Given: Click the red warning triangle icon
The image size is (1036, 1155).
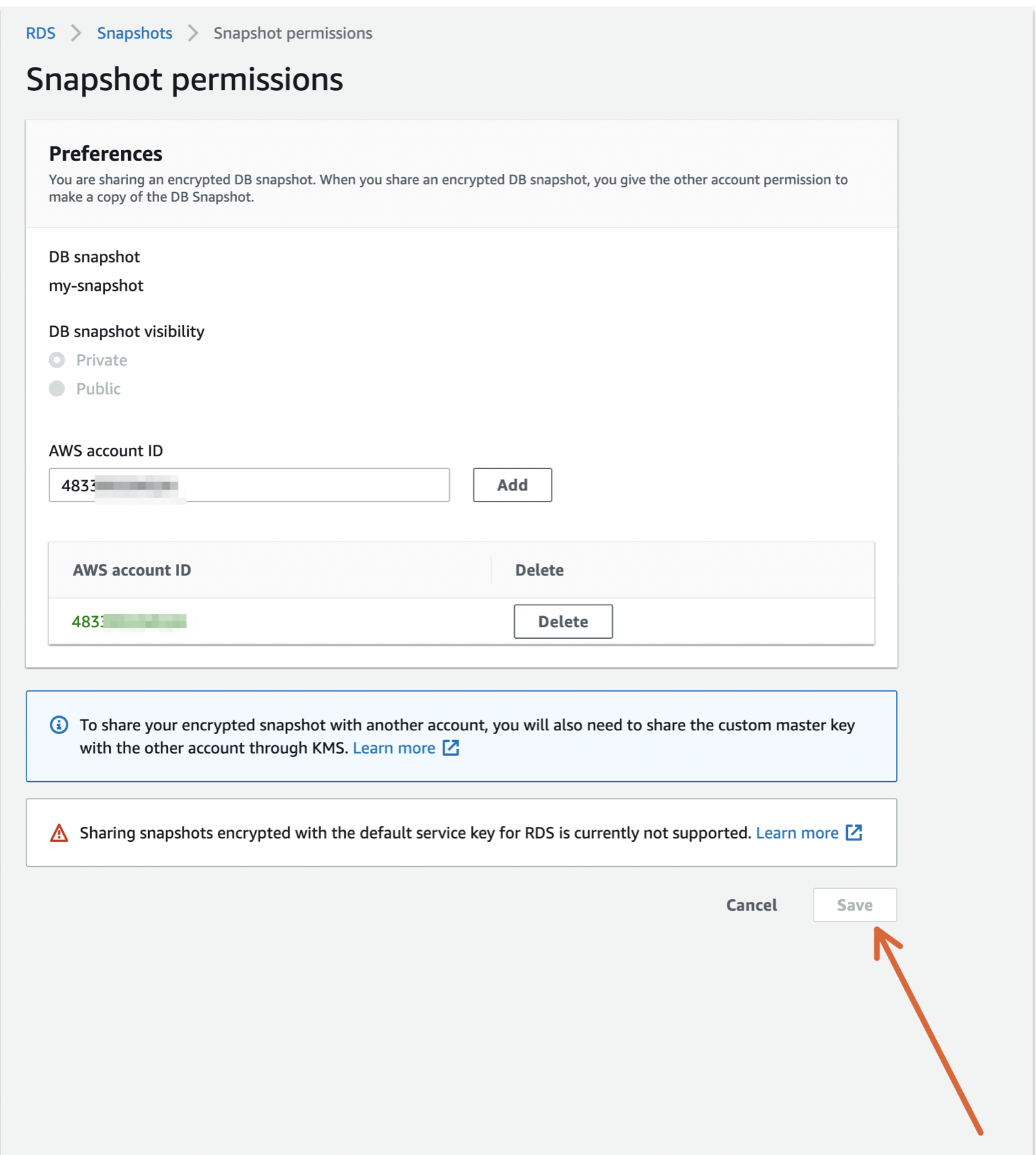Looking at the screenshot, I should 59,833.
